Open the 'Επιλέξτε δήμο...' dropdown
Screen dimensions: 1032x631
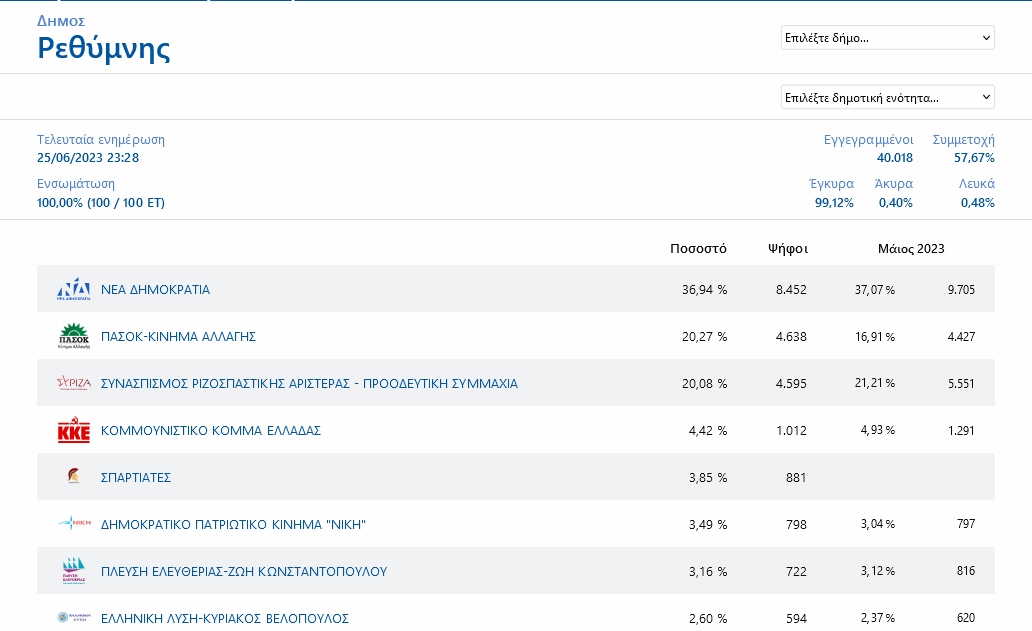point(887,38)
